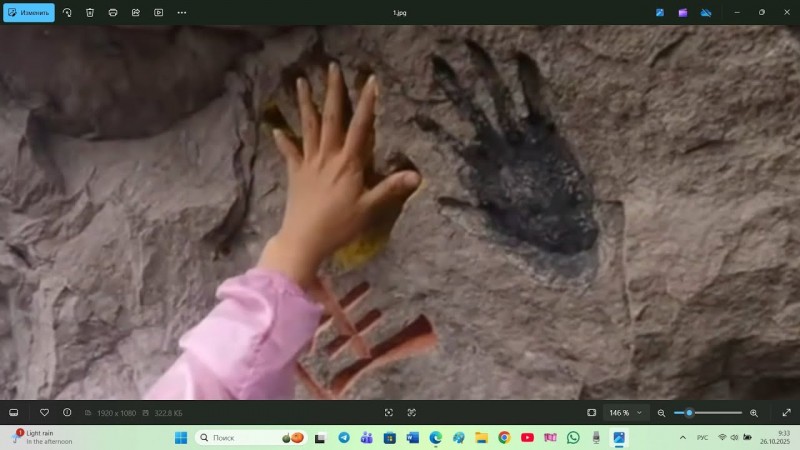
Task: Expand the hidden system tray icons chevron
Action: pos(683,437)
